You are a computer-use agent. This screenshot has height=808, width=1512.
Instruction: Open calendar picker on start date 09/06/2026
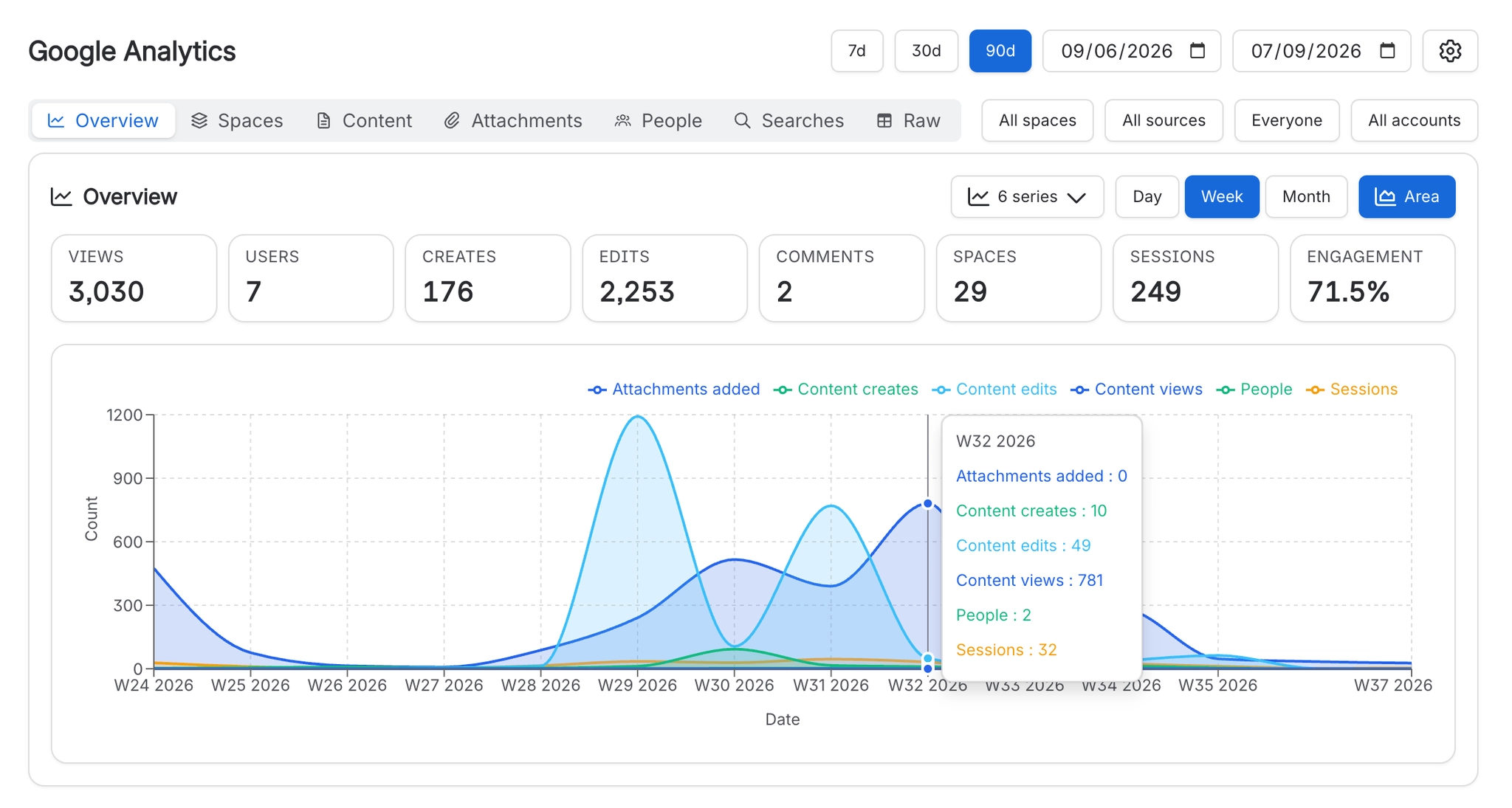[1197, 50]
